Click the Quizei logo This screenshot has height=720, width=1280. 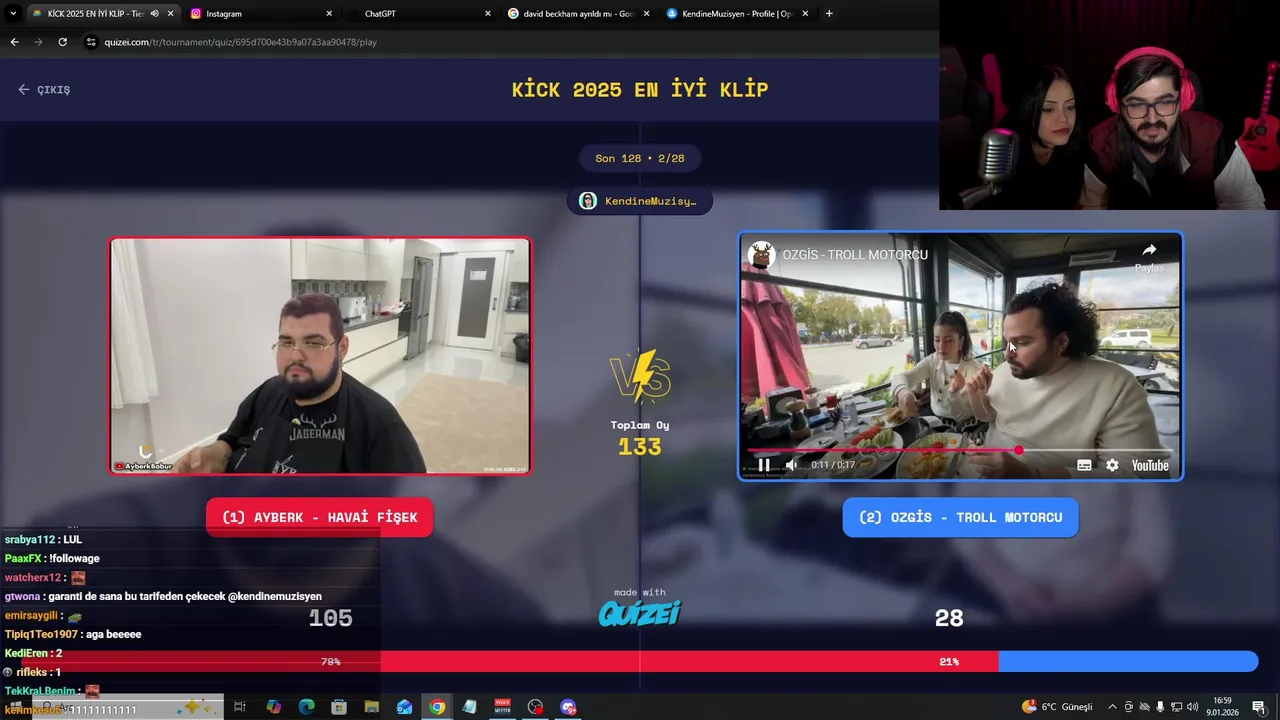(x=640, y=612)
